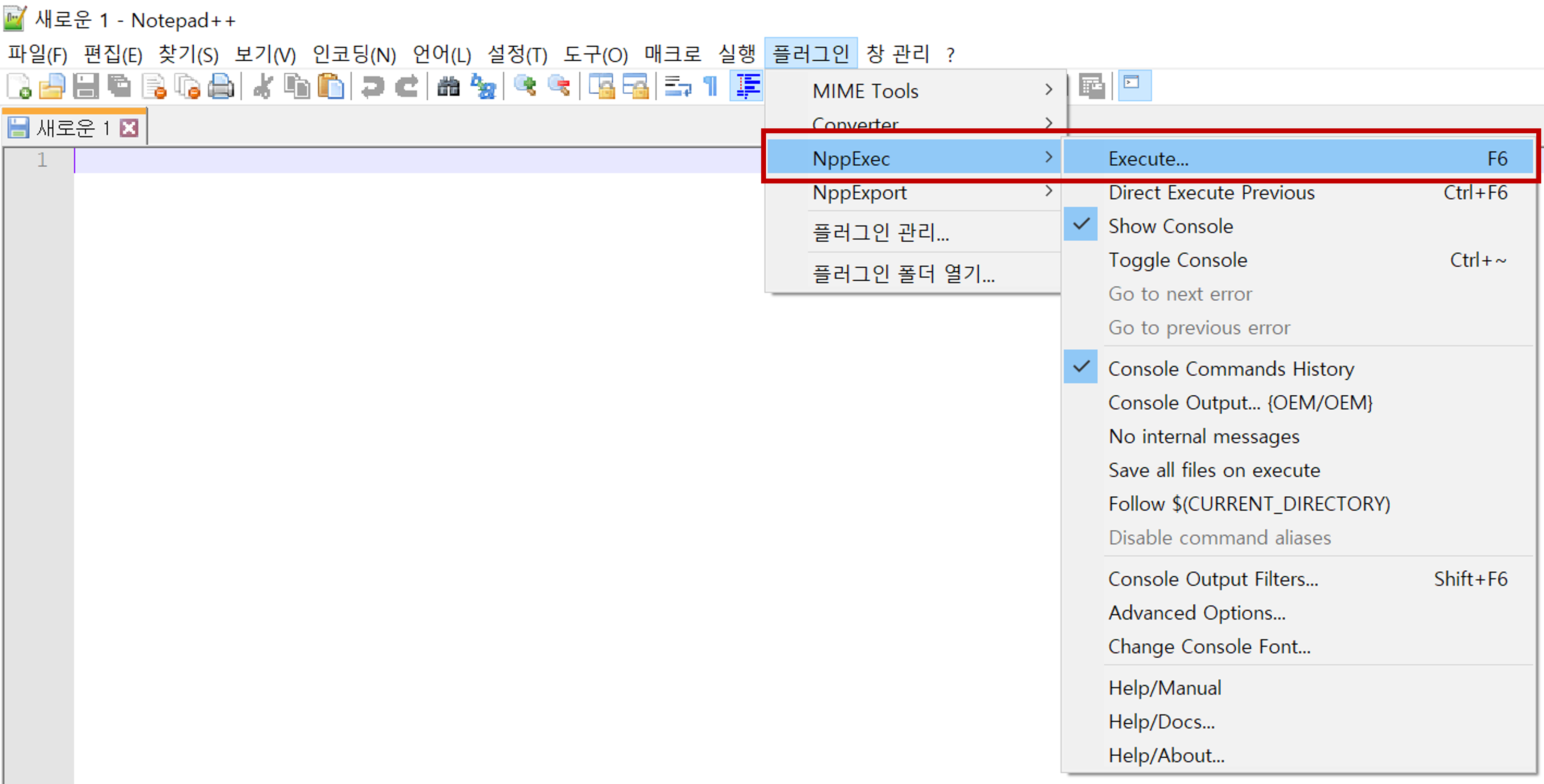This screenshot has width=1544, height=784.
Task: Click the Print toolbar icon
Action: coord(221,86)
